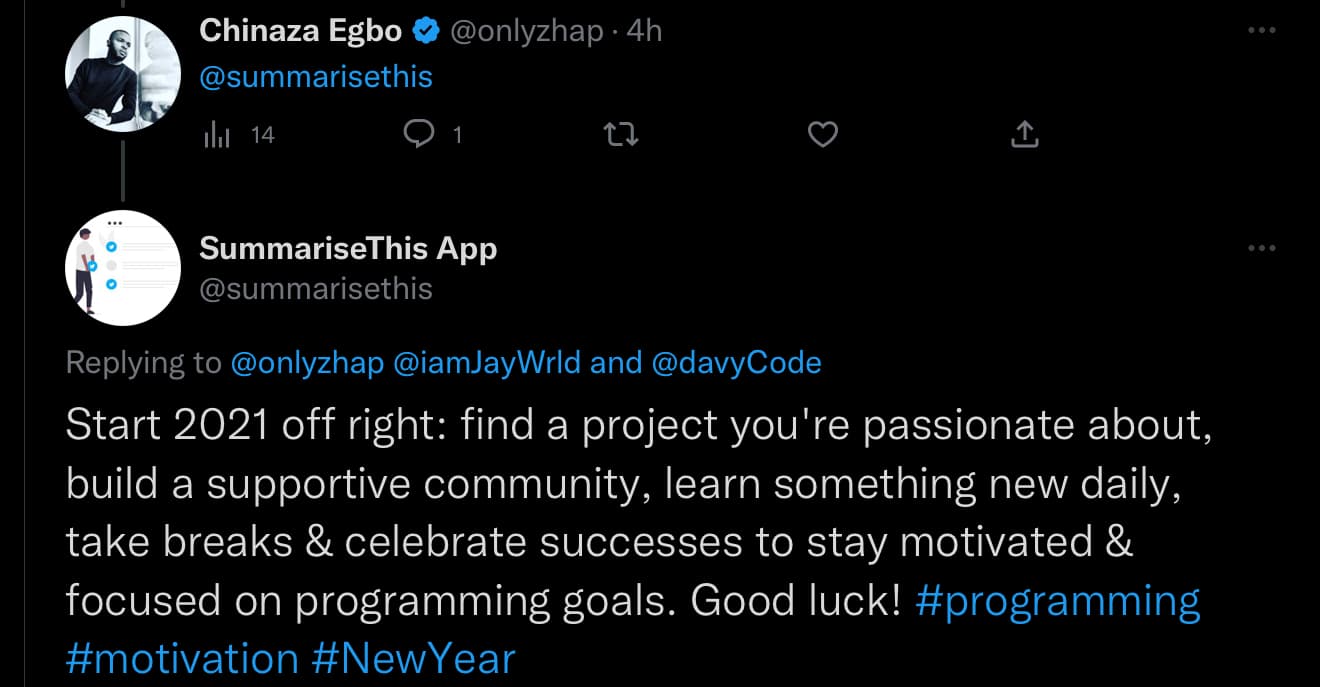Open SummariseThis App's profile avatar
This screenshot has width=1320, height=687.
pyautogui.click(x=122, y=267)
